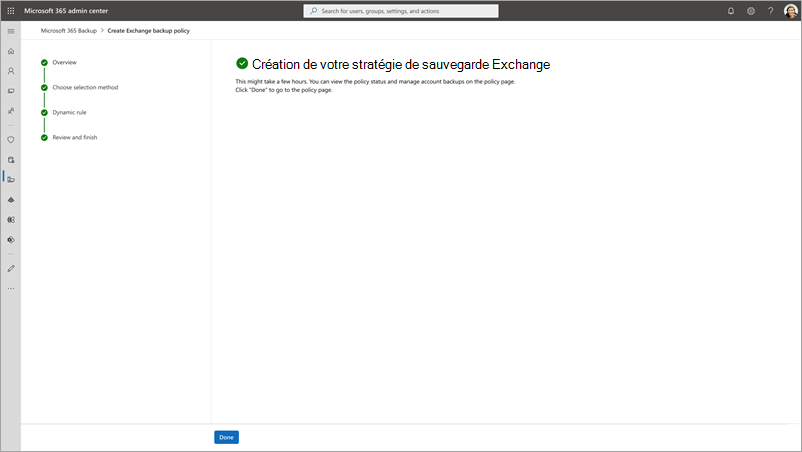Click the heading Création de votre stratégie
This screenshot has height=452, width=802.
[x=401, y=64]
